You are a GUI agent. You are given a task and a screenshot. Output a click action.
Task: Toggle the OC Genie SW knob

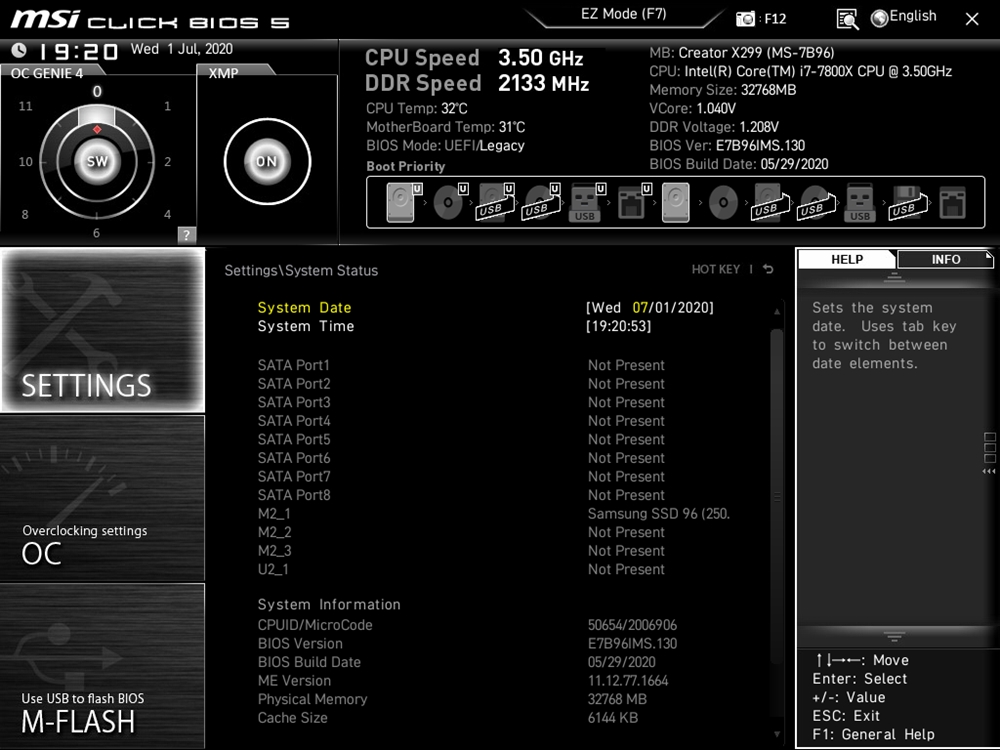(x=97, y=161)
